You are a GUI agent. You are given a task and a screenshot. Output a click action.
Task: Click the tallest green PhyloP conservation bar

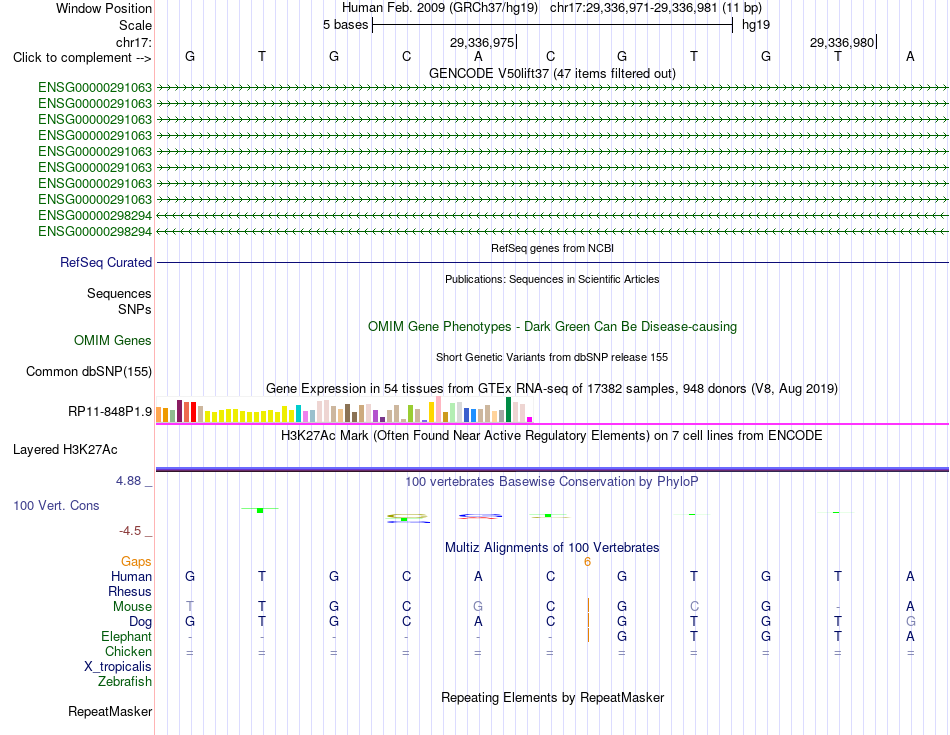[x=260, y=510]
